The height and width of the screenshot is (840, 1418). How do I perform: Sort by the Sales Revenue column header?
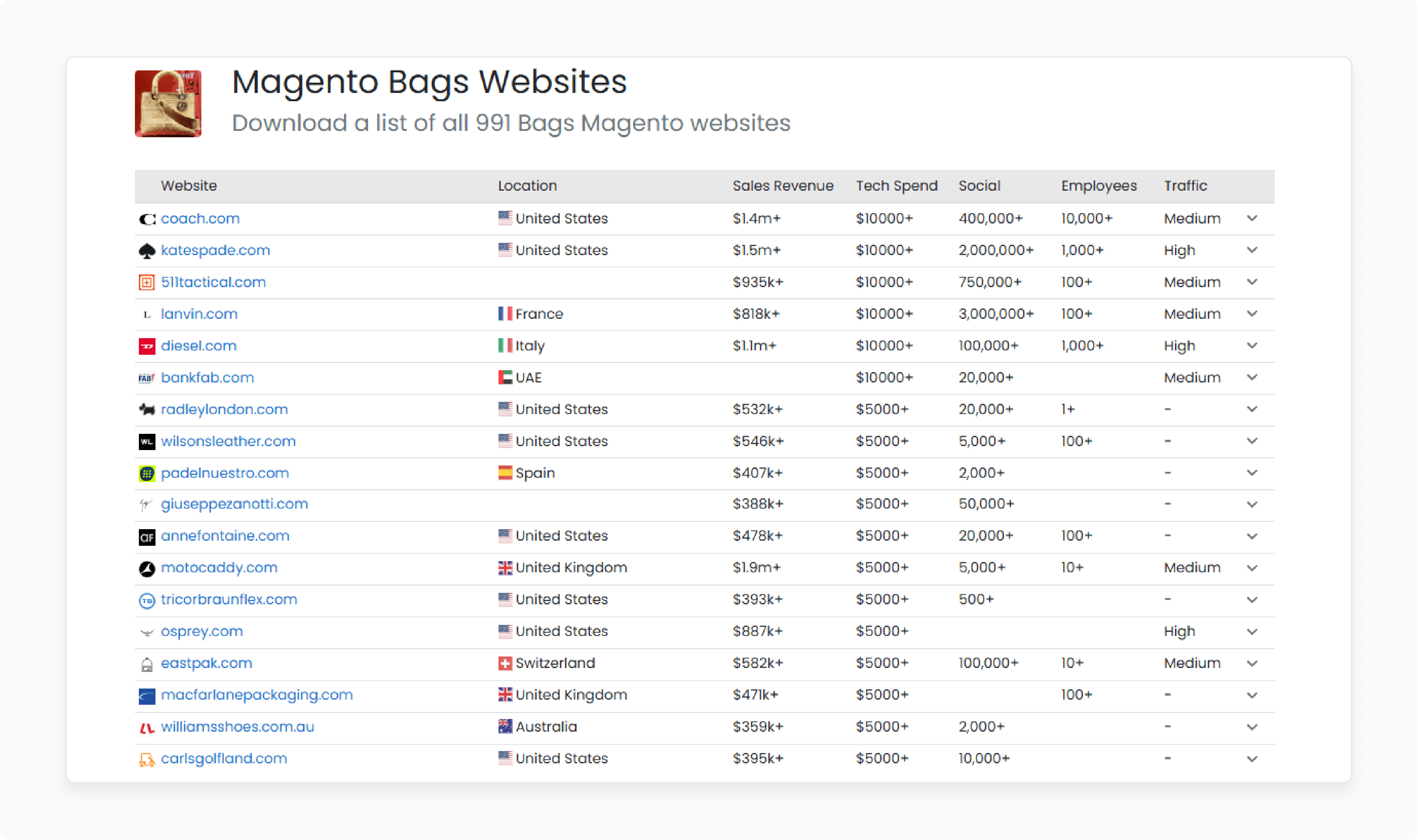click(x=783, y=185)
